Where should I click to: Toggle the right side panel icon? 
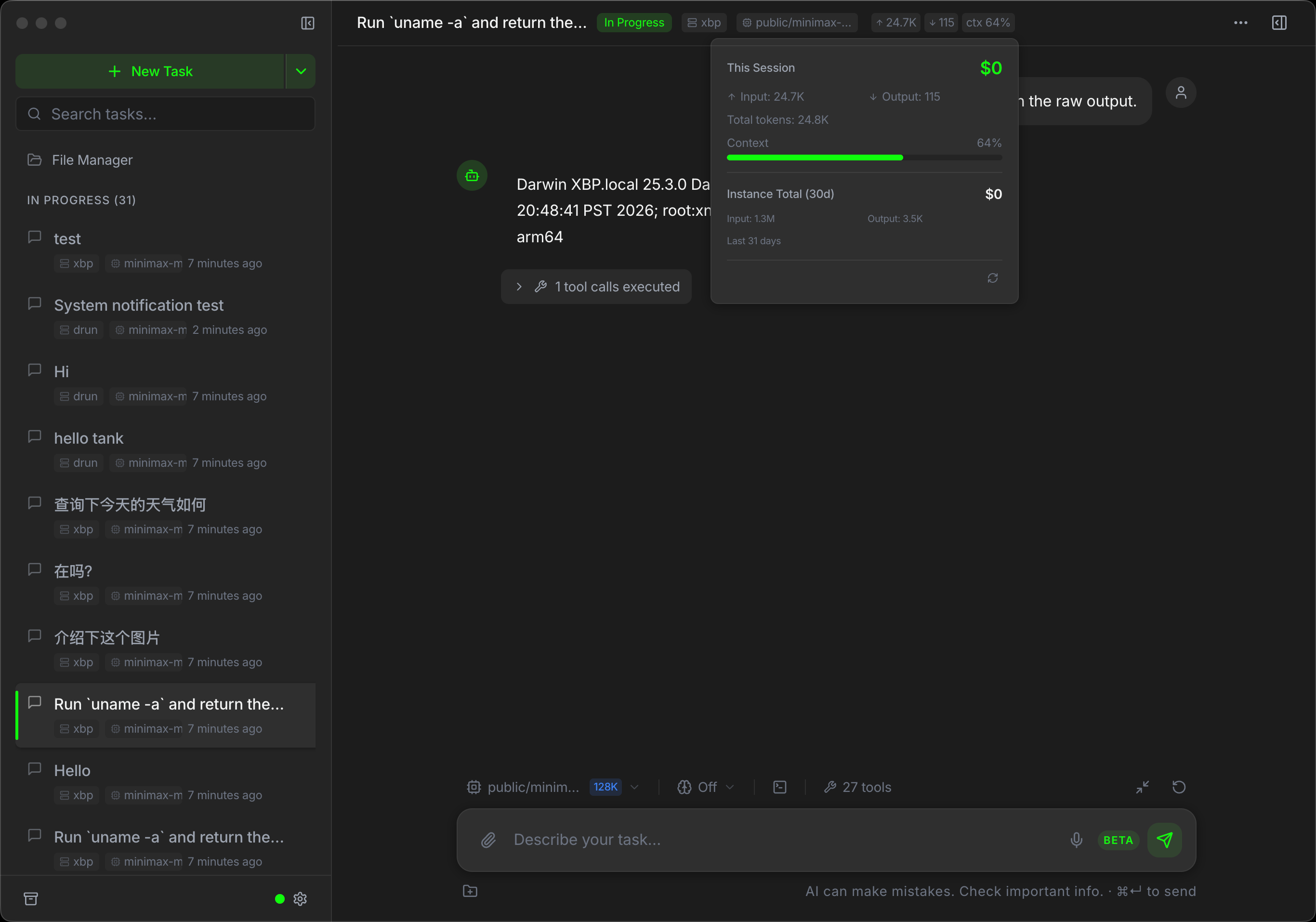click(1279, 23)
